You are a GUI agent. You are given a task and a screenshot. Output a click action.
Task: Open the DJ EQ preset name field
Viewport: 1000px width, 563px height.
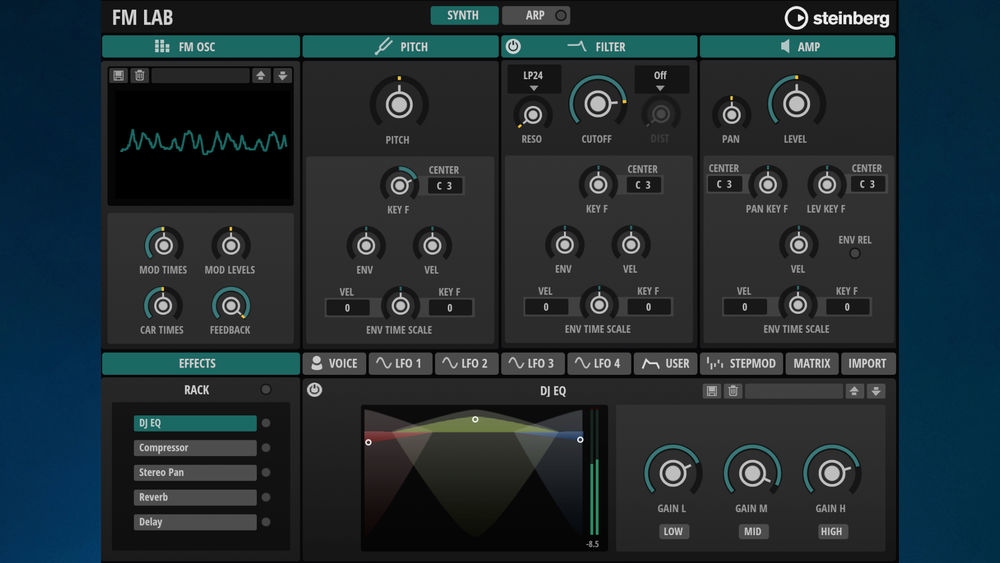[793, 391]
